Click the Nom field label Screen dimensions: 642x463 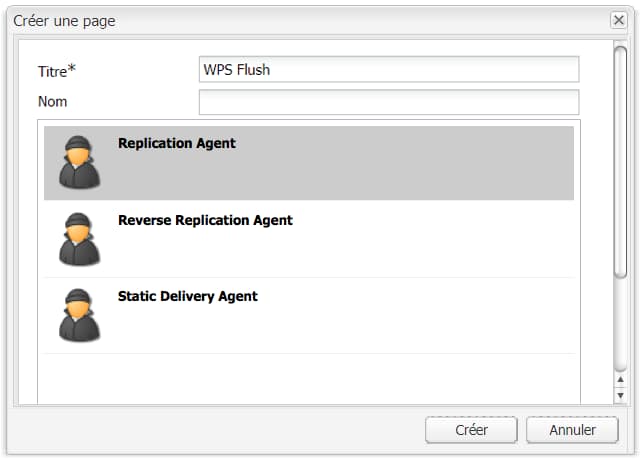52,102
